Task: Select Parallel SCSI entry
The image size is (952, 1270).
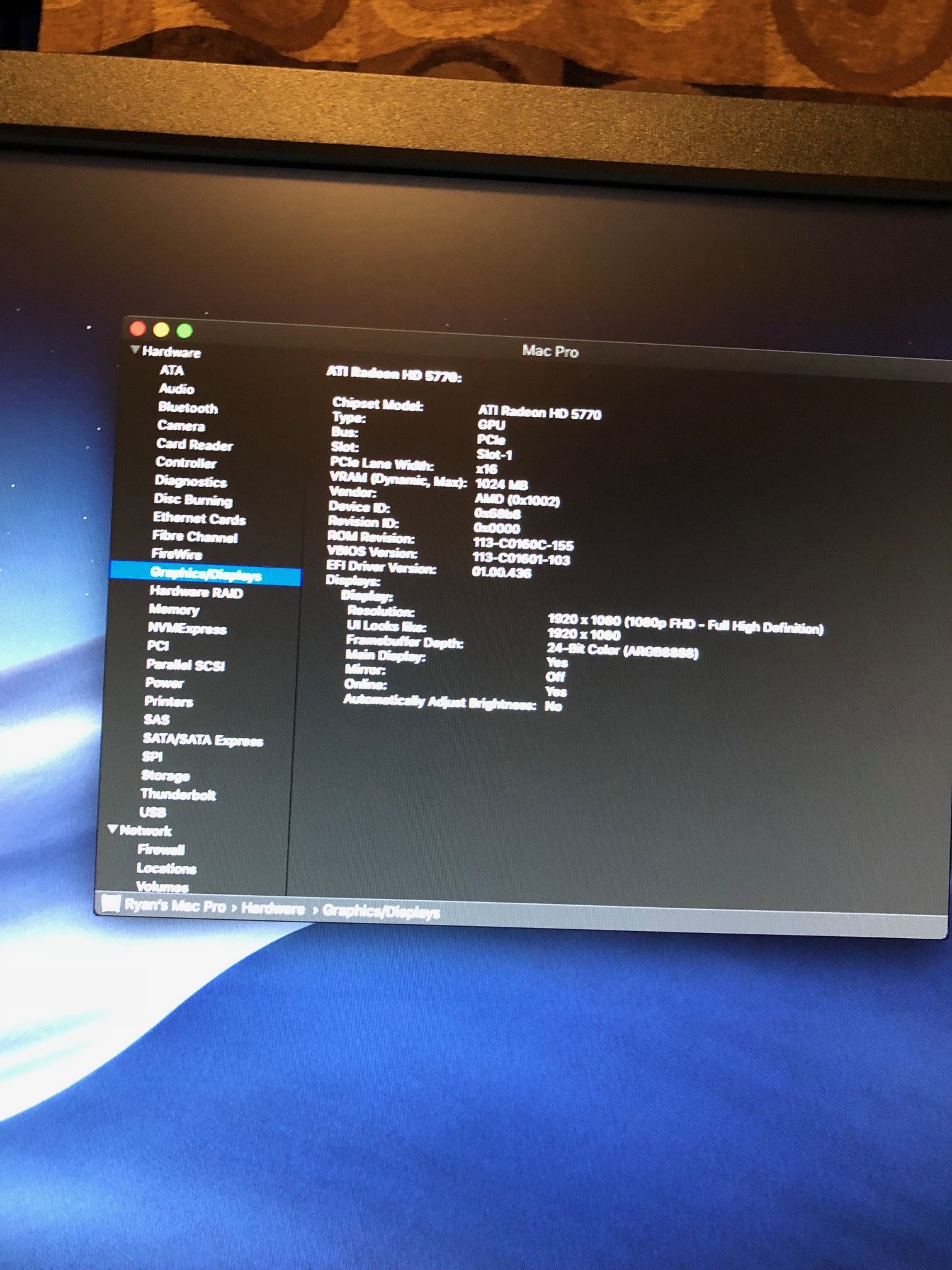Action: 185,665
